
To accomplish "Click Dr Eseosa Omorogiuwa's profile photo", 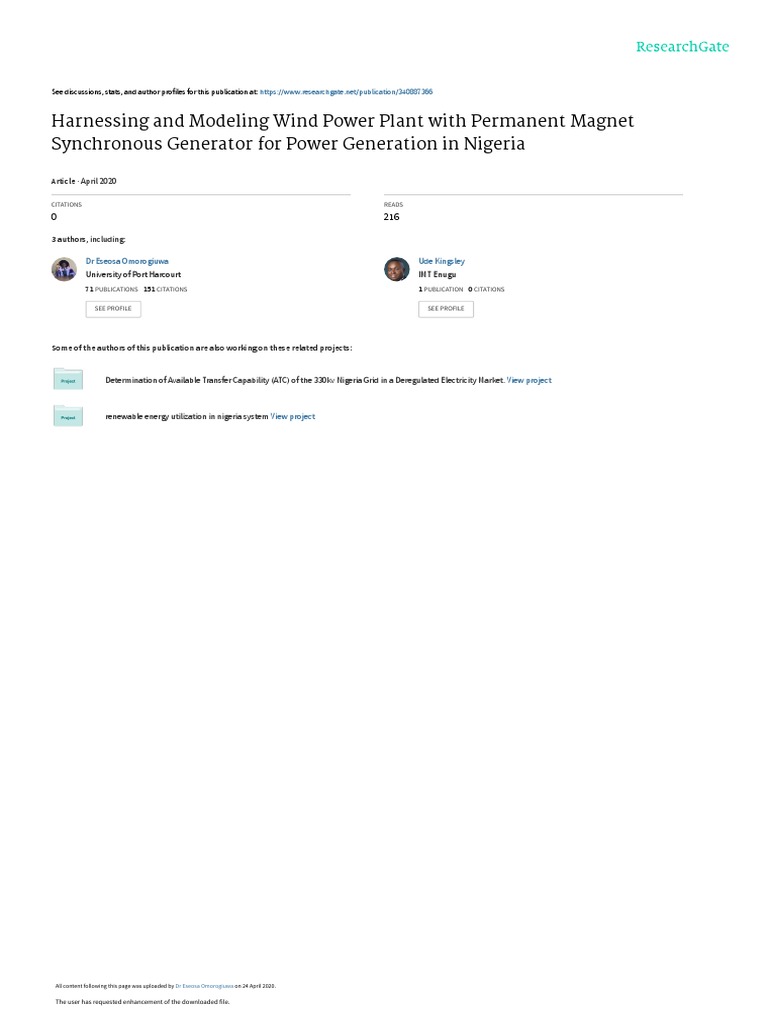I will 64,269.
